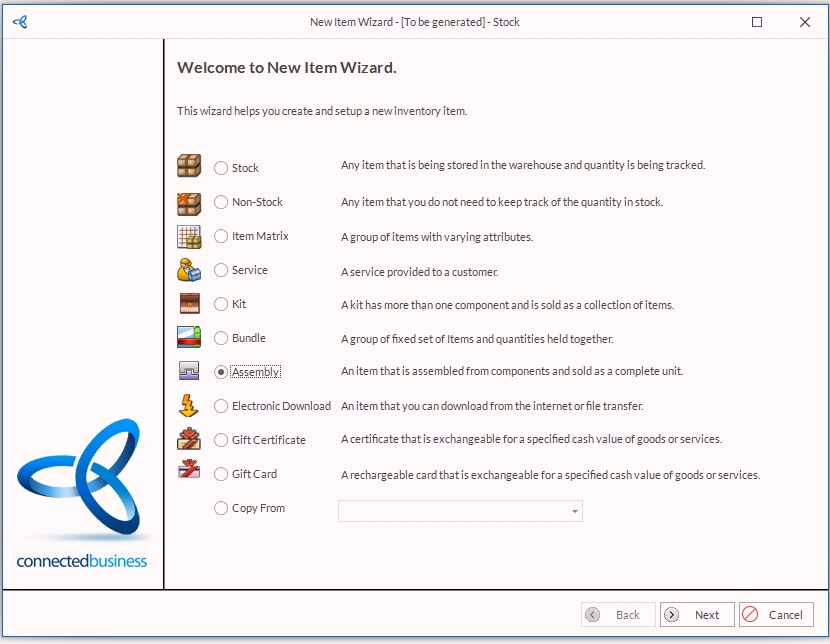Click the Gift Certificate icon
Image resolution: width=830 pixels, height=644 pixels.
189,439
